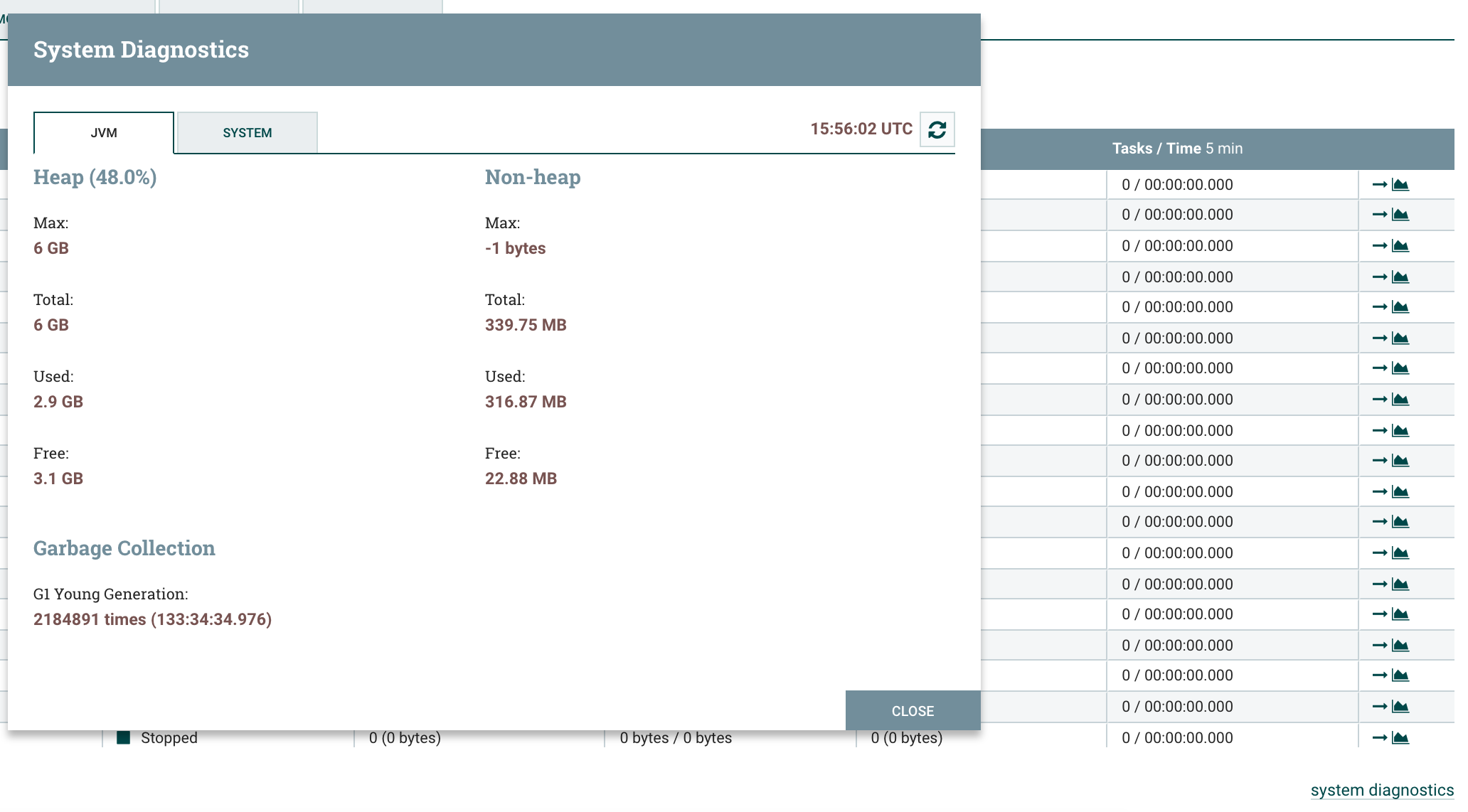Switch to the SYSTEM tab

247,133
